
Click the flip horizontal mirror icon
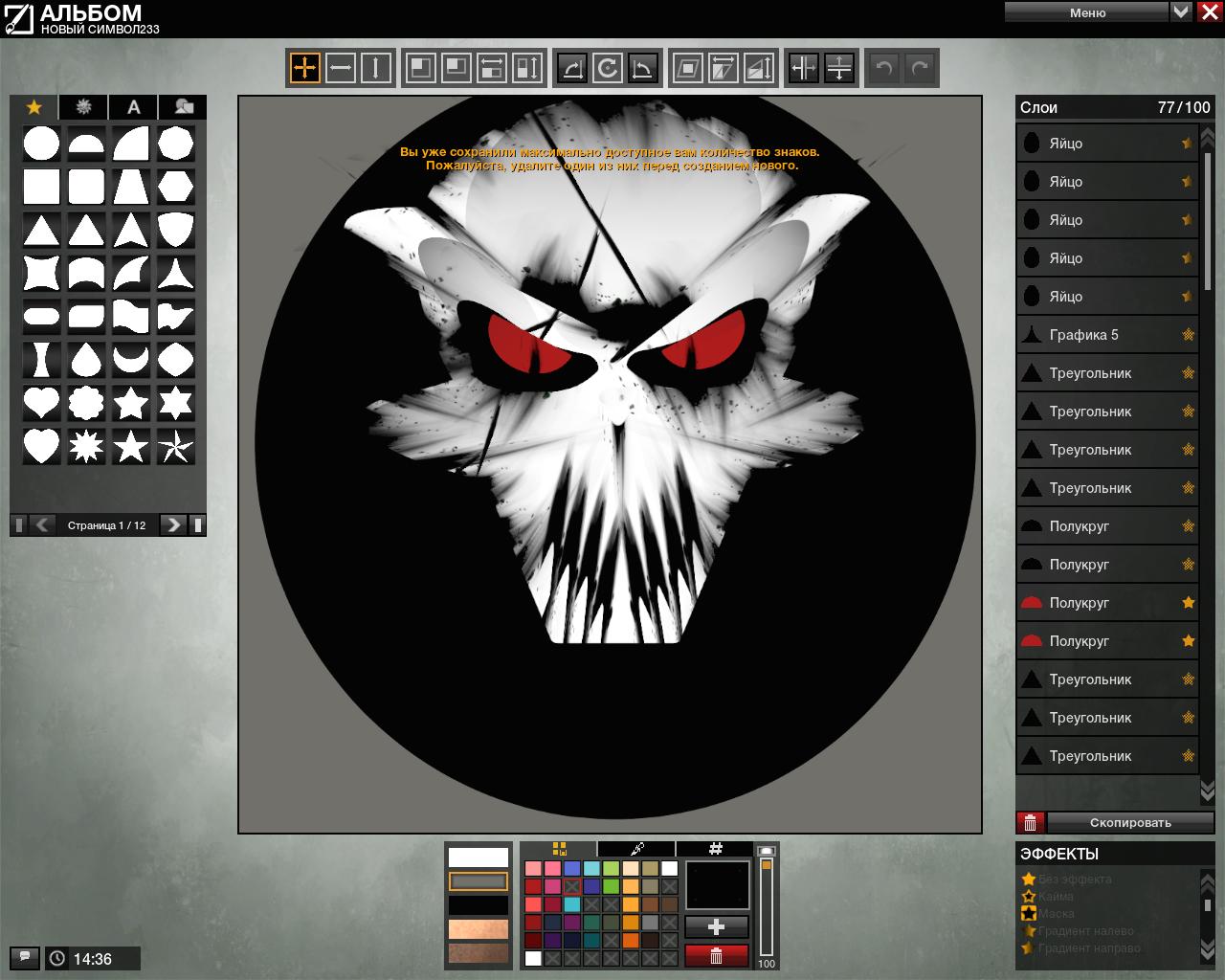tap(804, 68)
